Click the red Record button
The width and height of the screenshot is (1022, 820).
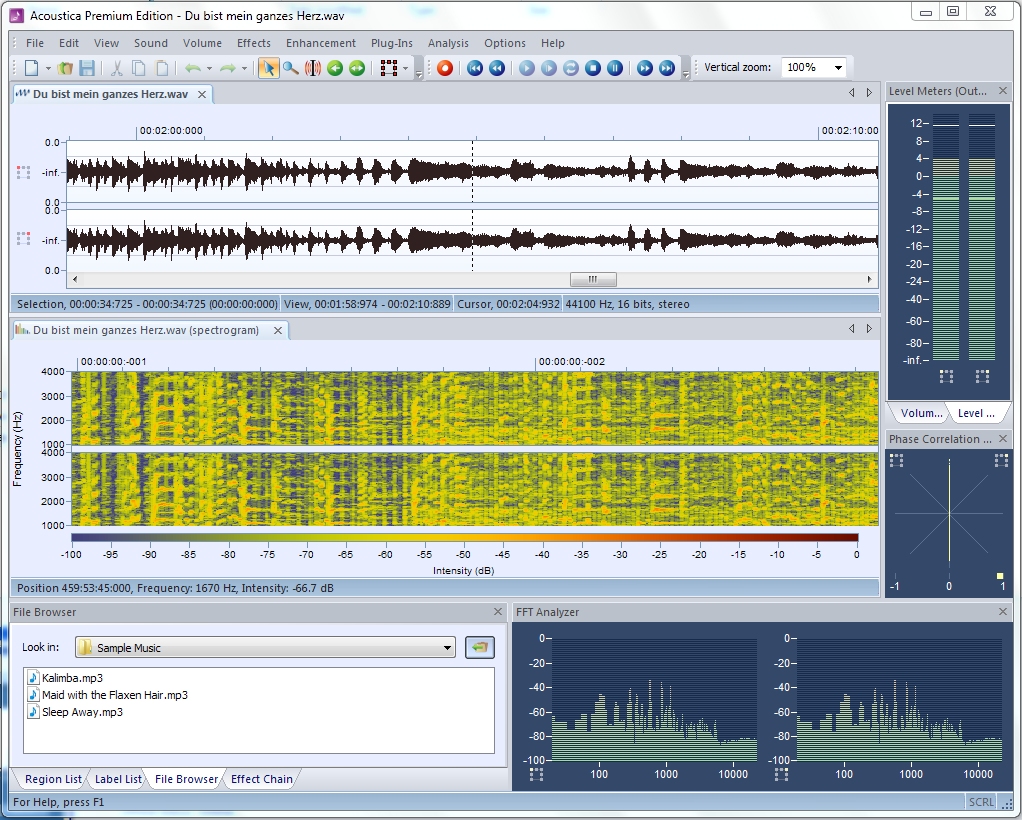point(445,68)
